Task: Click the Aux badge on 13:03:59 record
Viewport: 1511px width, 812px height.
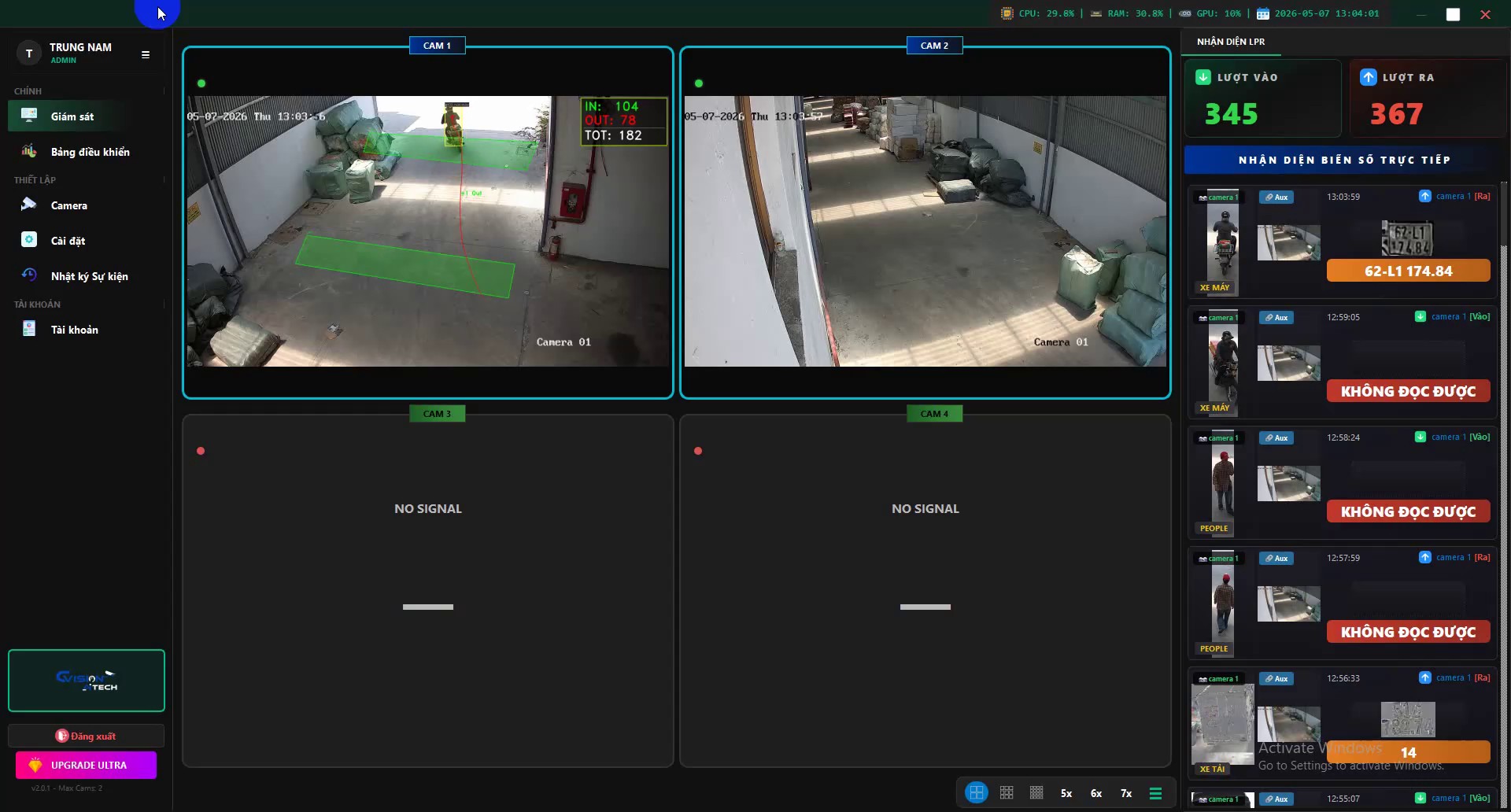Action: coord(1276,197)
